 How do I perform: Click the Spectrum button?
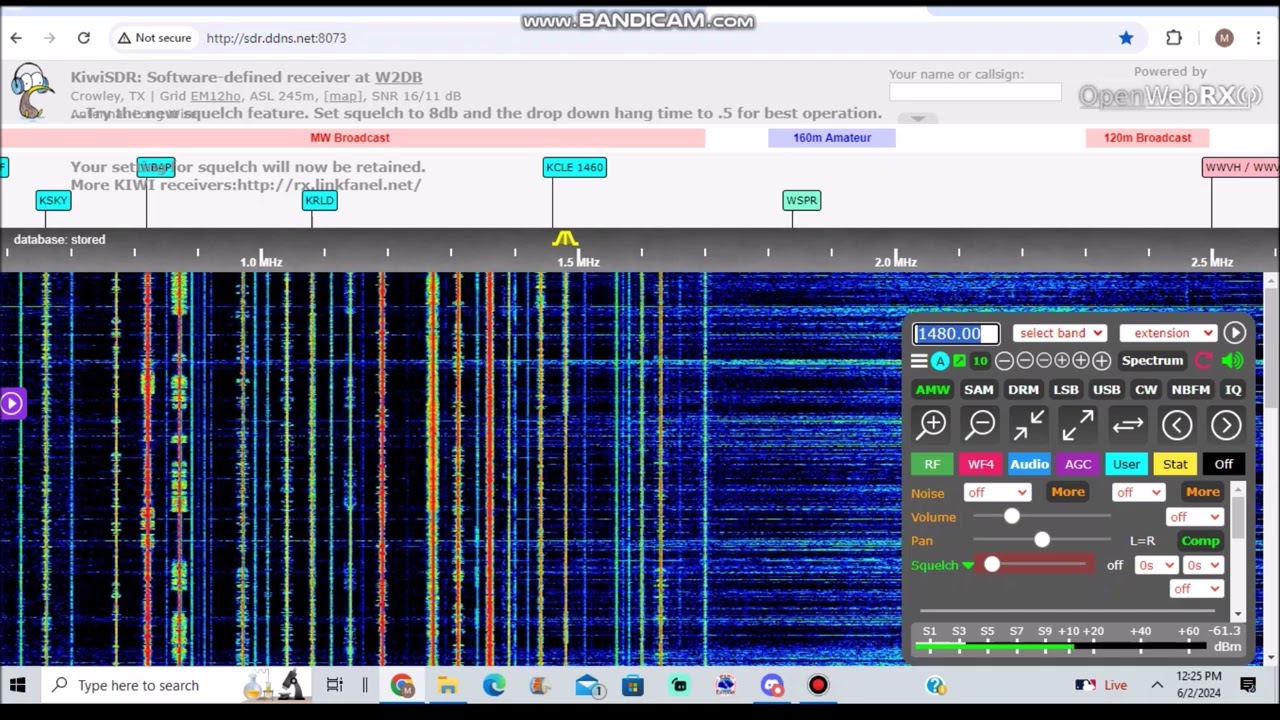pyautogui.click(x=1152, y=361)
